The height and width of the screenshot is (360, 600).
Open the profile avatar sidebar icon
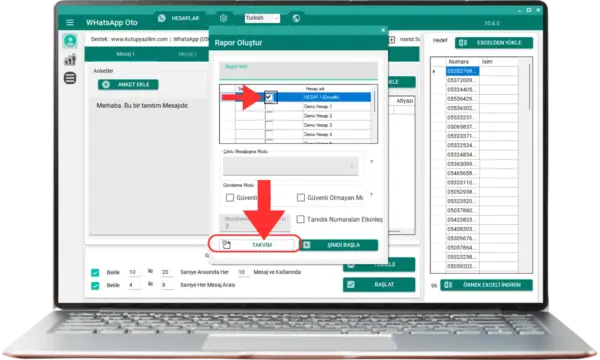click(70, 41)
